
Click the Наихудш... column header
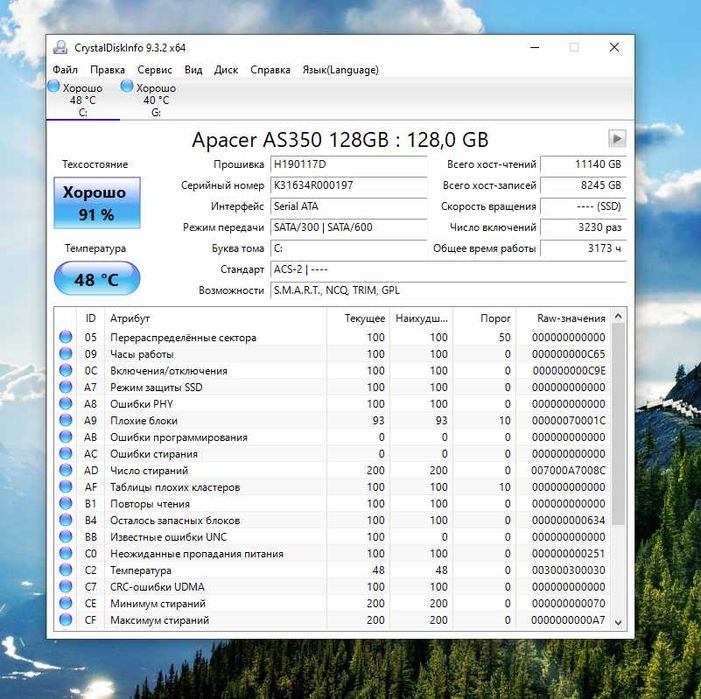coord(421,318)
